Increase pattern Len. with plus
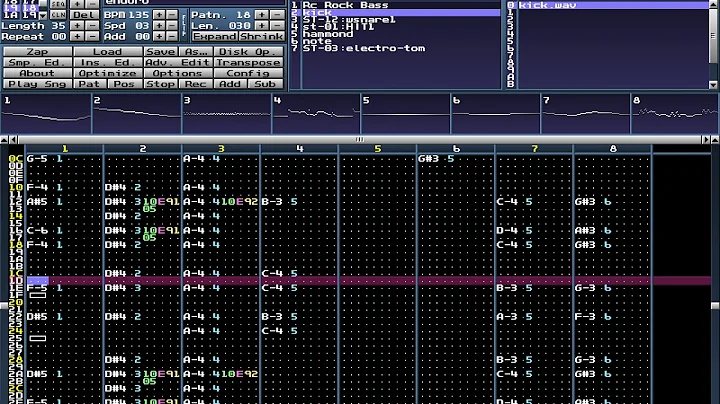Viewport: 720px width, 404px height. click(262, 26)
